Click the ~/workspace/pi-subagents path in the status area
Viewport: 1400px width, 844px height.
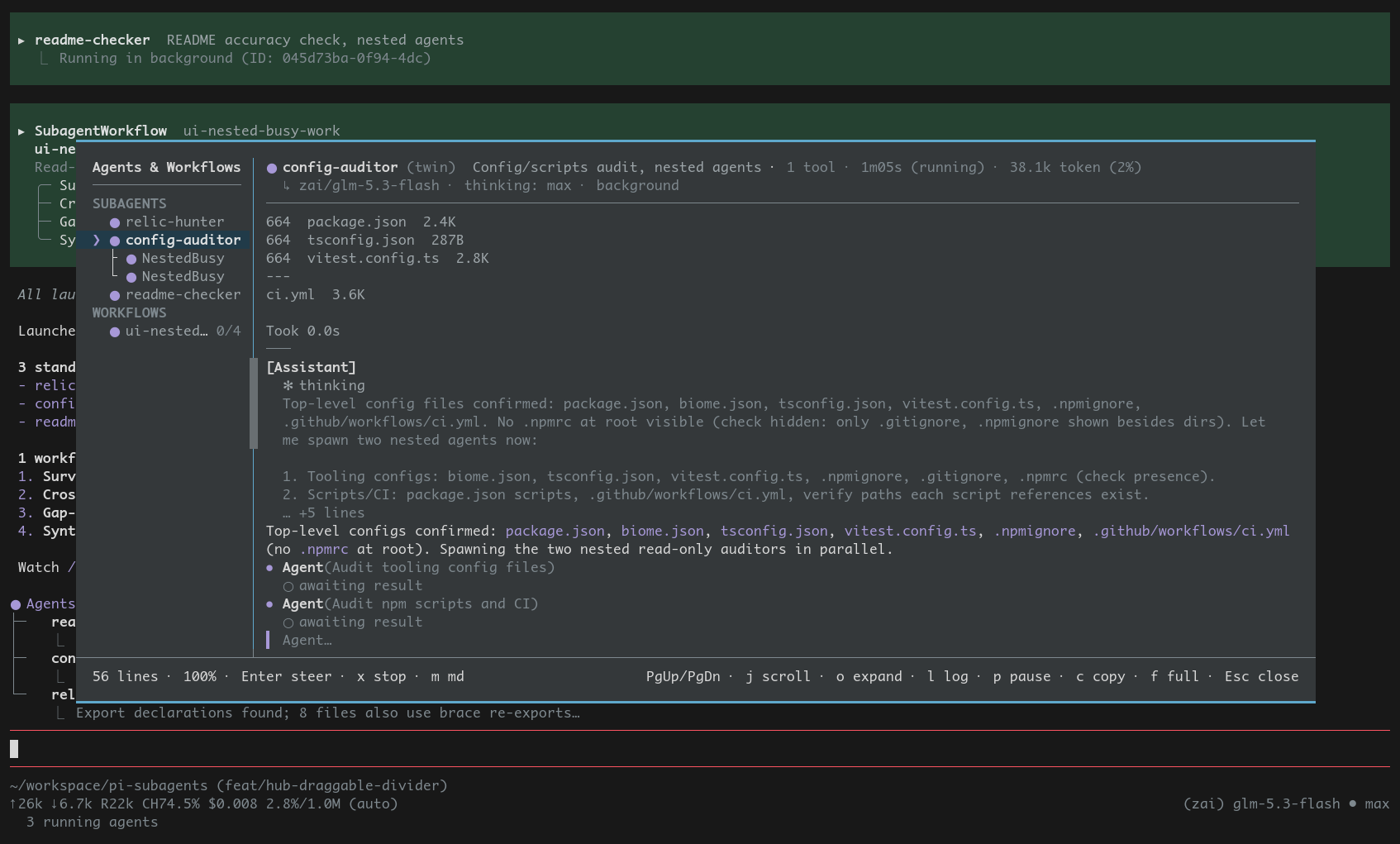click(108, 785)
